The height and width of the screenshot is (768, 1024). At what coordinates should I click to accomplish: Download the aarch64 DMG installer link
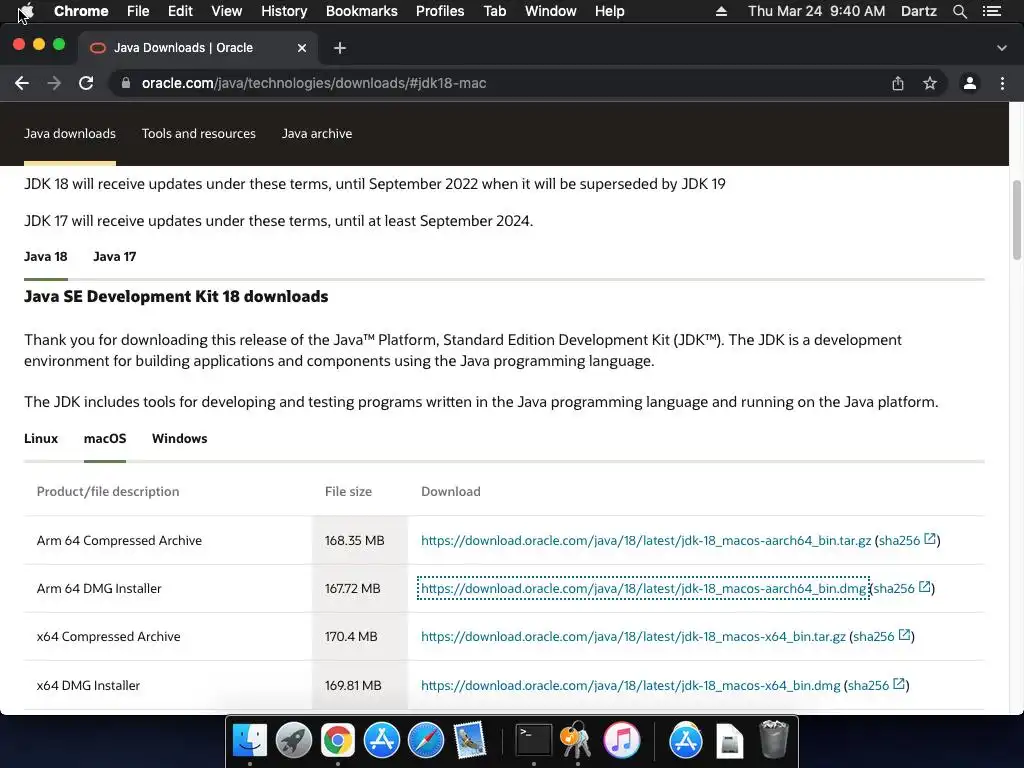click(643, 588)
